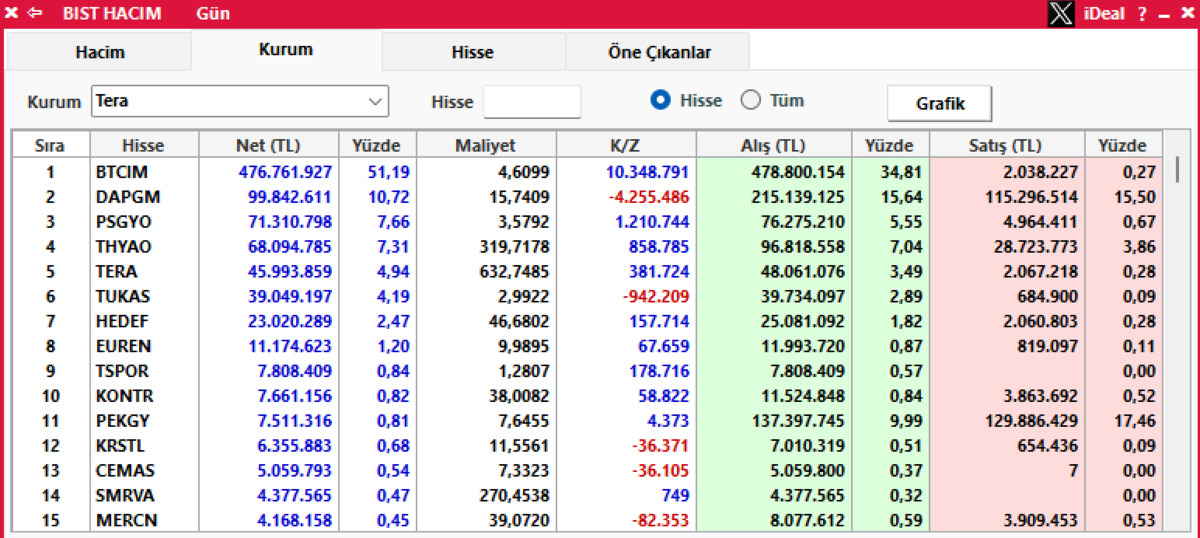Click the K/Z value 10.348.791
This screenshot has height=538, width=1200.
[647, 172]
